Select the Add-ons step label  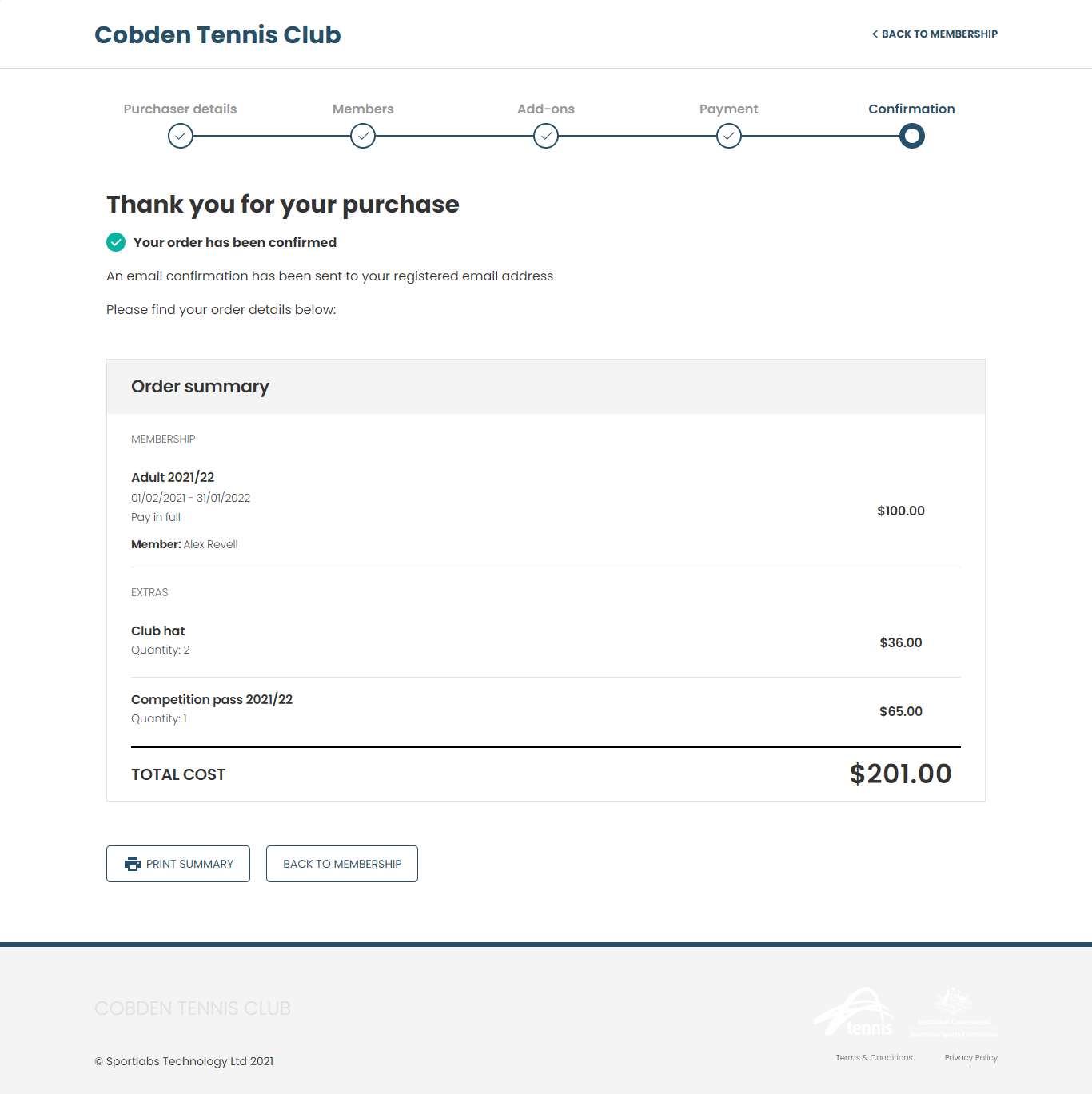tap(546, 109)
